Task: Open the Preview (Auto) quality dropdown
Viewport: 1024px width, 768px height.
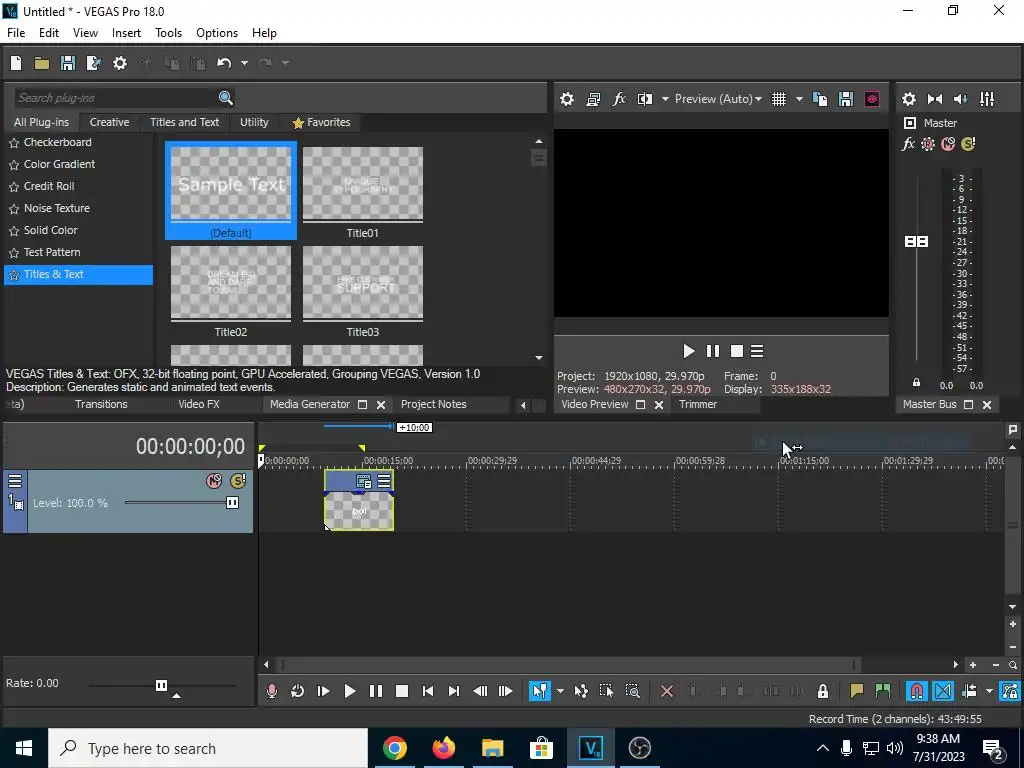Action: tap(718, 99)
